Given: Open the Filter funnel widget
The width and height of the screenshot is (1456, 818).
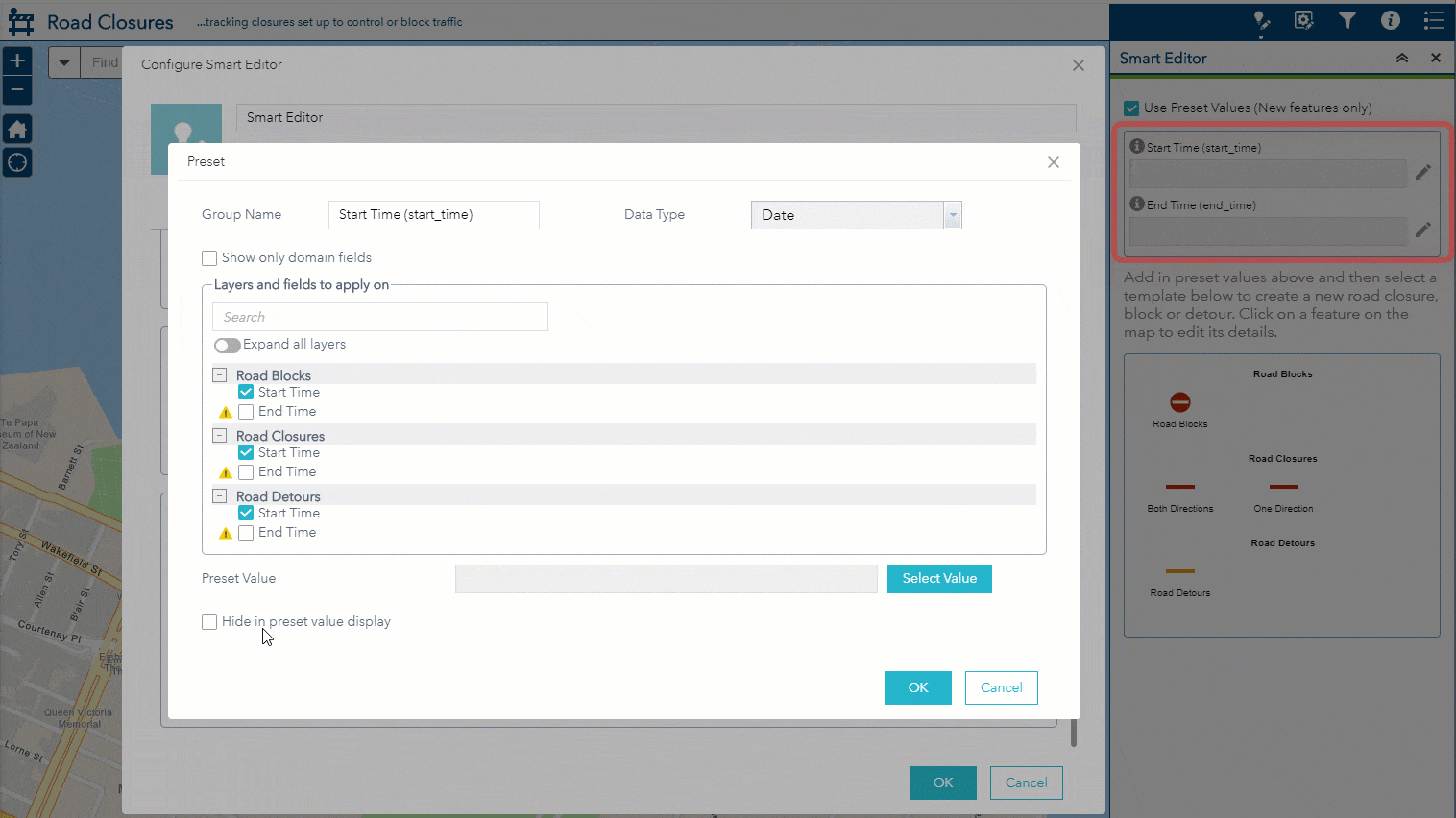Looking at the screenshot, I should 1347,20.
